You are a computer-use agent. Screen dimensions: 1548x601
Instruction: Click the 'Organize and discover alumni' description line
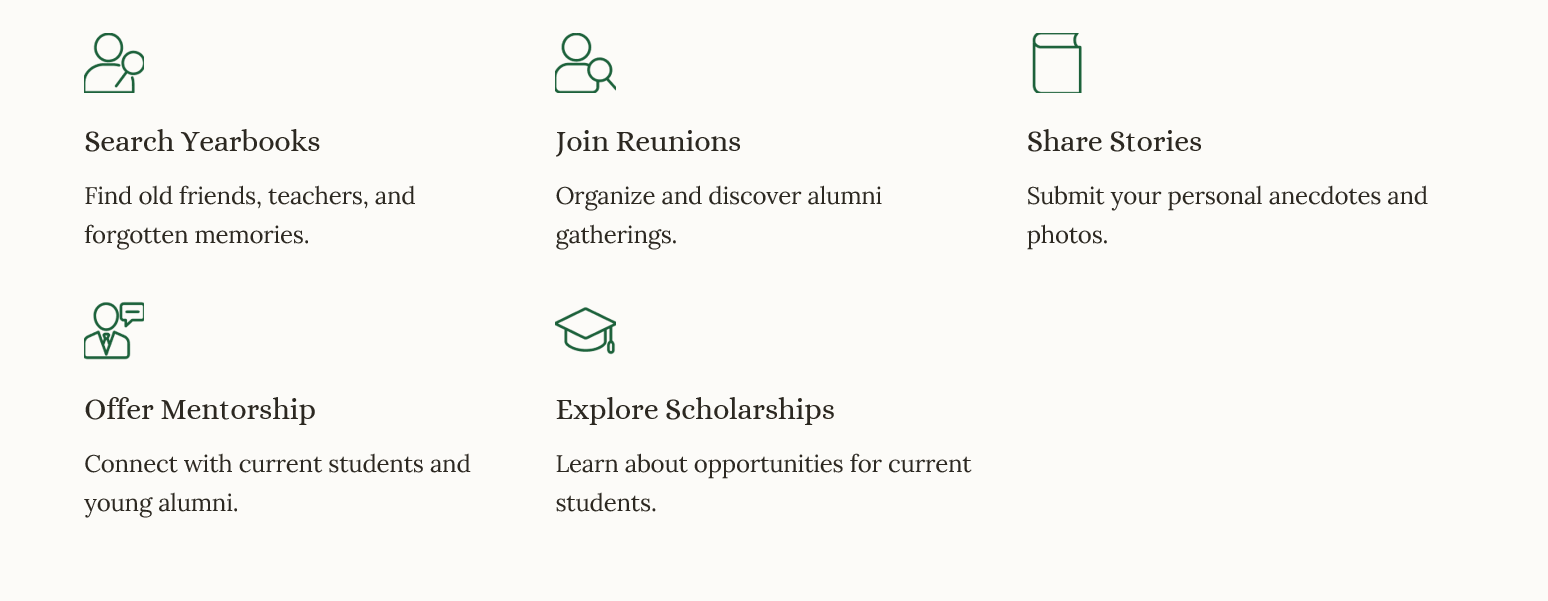coord(718,196)
